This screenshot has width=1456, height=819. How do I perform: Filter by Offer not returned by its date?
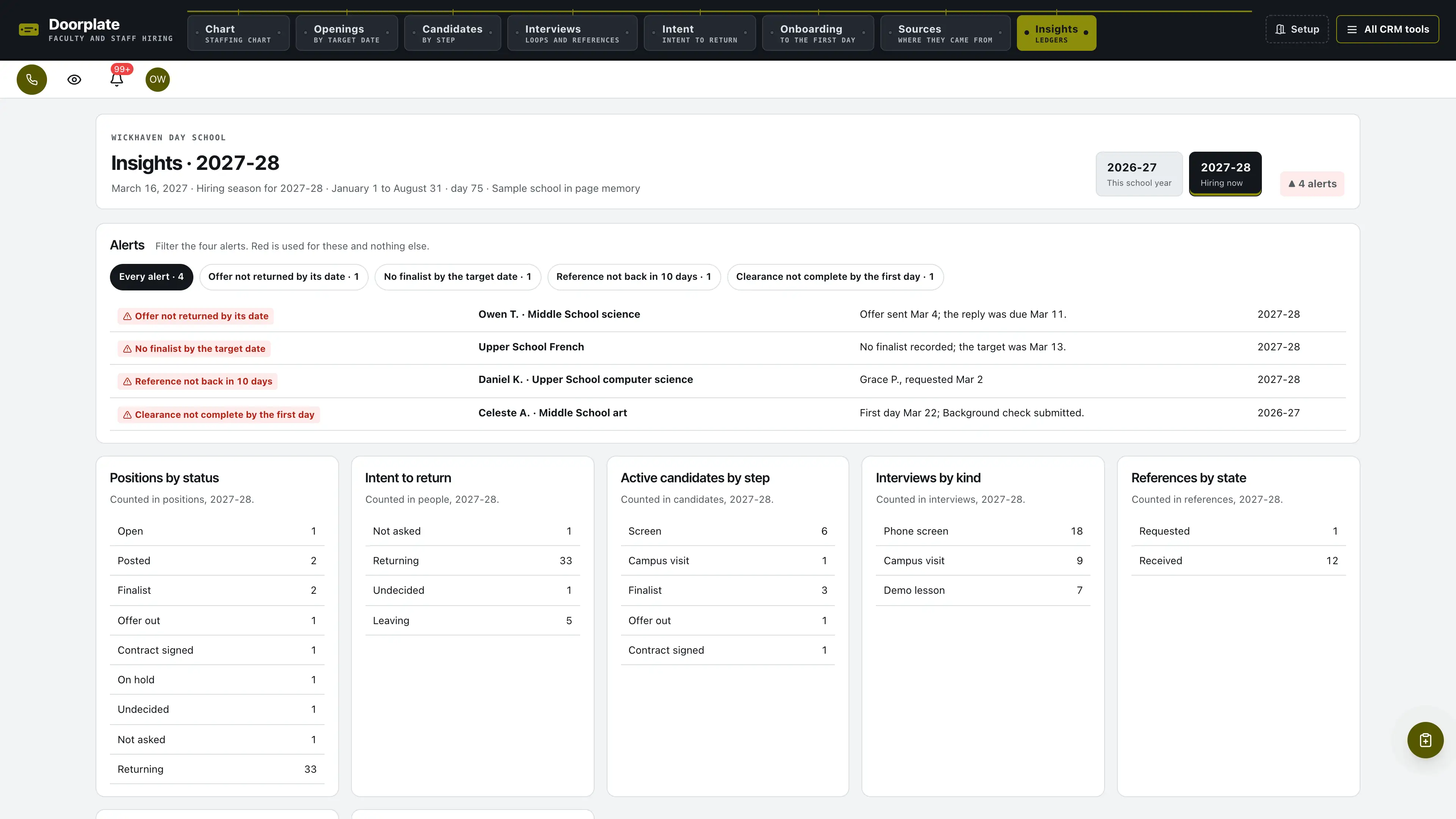pyautogui.click(x=283, y=277)
